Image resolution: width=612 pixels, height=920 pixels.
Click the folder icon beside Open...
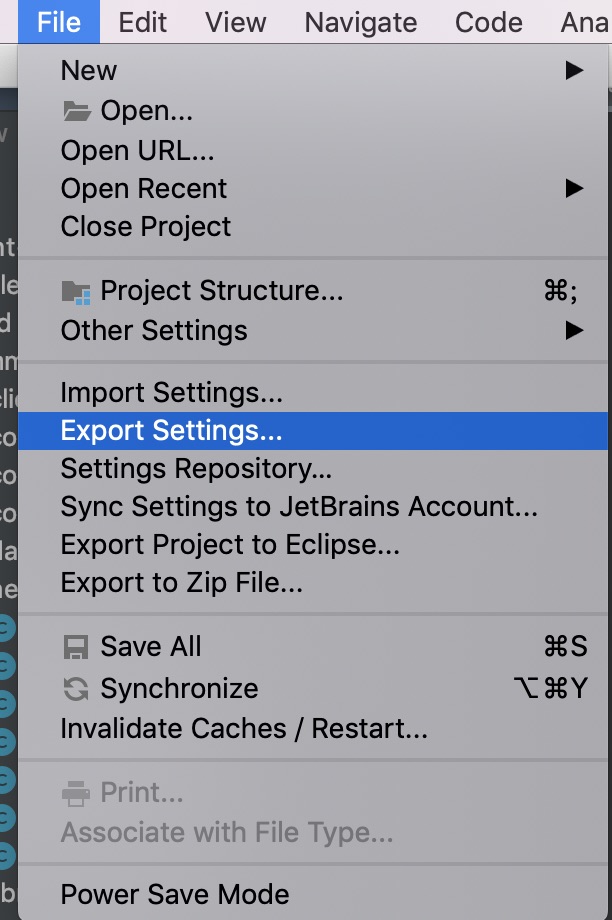coord(77,111)
